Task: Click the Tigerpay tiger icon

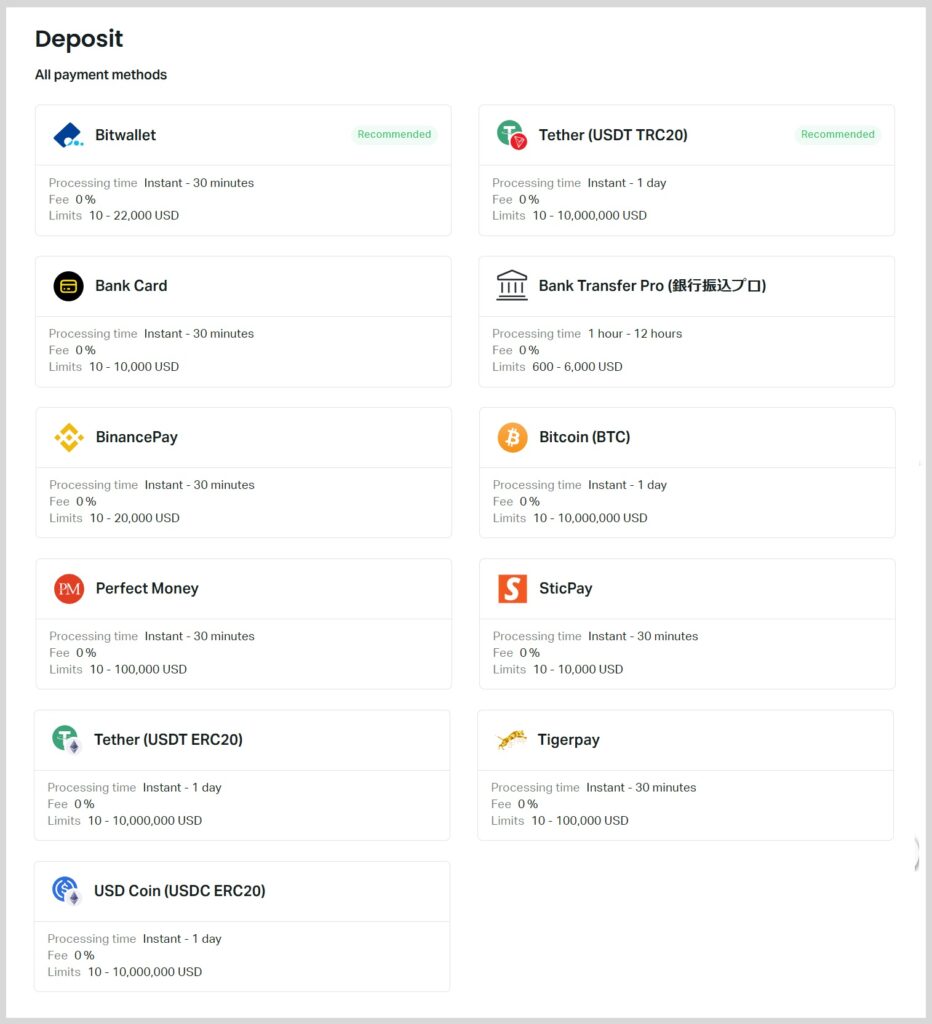Action: coord(511,740)
